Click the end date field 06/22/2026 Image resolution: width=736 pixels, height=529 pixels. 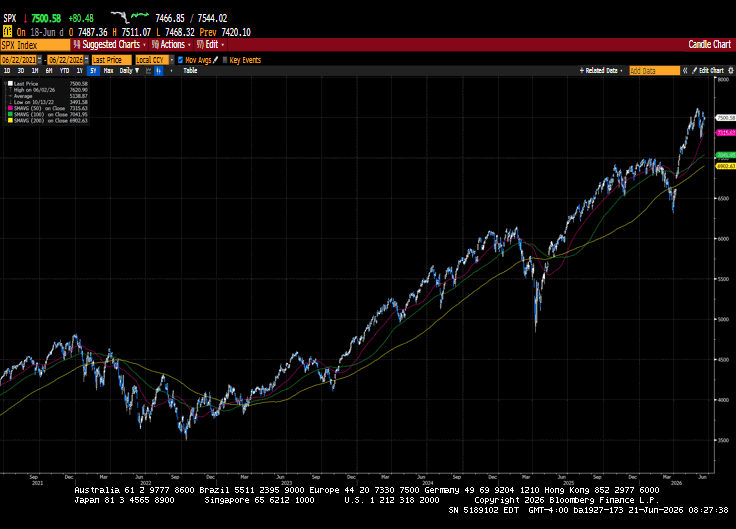pyautogui.click(x=66, y=60)
